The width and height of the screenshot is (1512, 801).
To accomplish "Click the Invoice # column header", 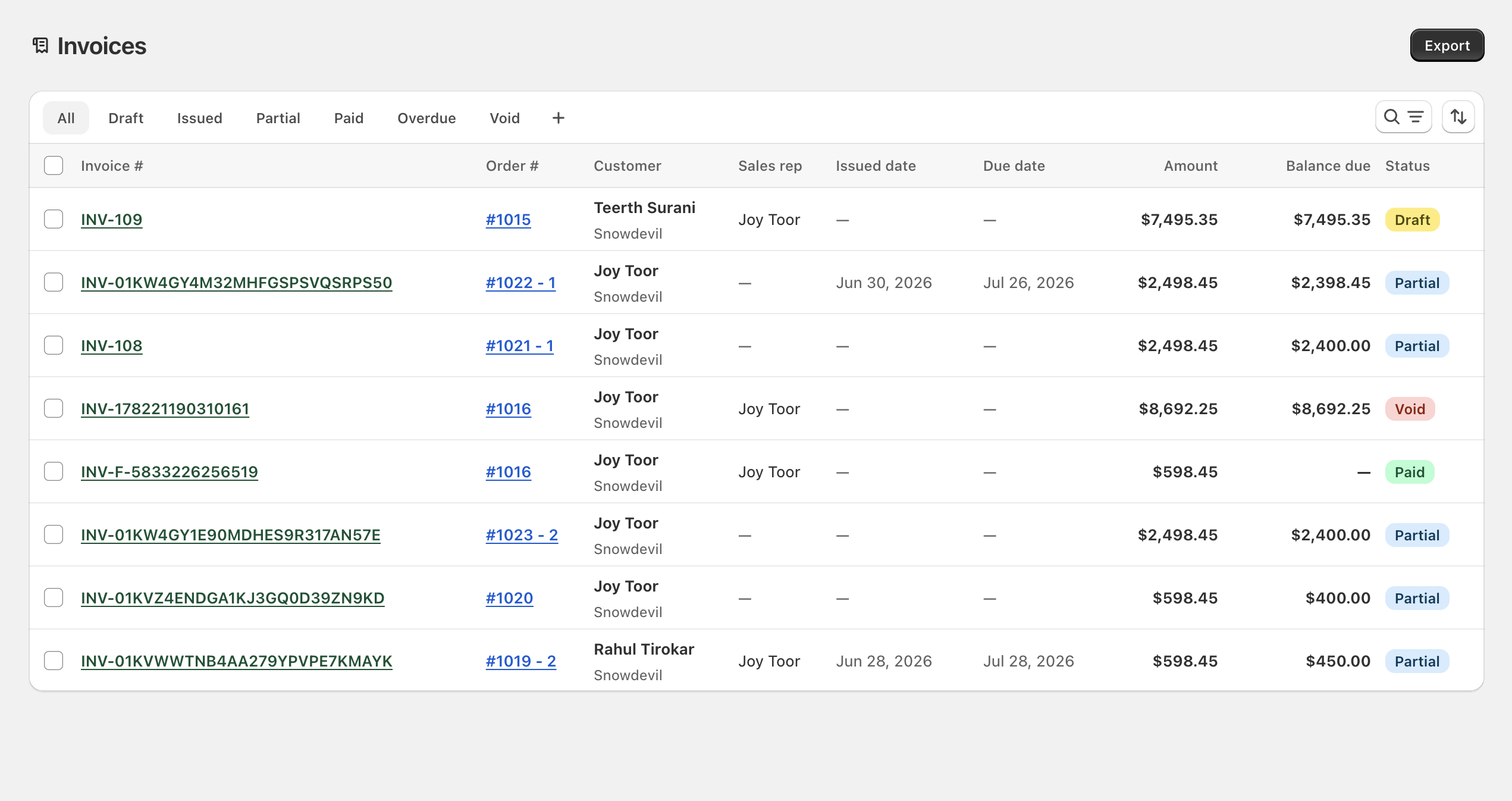I will pos(112,166).
